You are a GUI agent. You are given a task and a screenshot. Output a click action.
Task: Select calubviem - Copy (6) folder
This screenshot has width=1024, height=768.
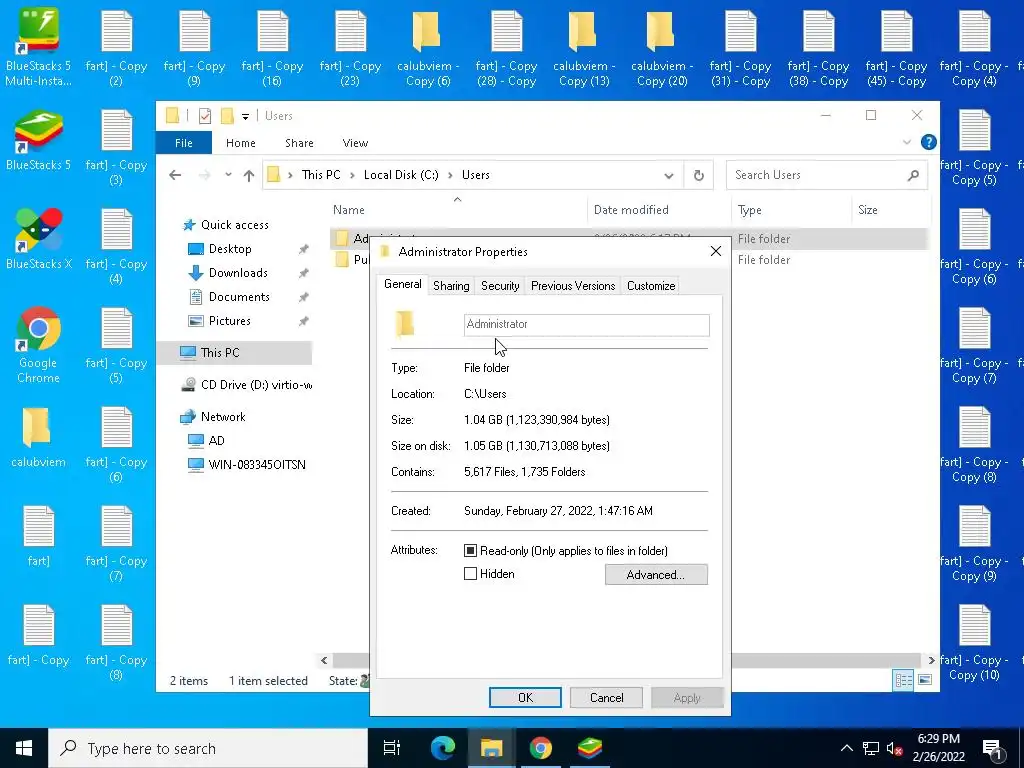point(428,47)
